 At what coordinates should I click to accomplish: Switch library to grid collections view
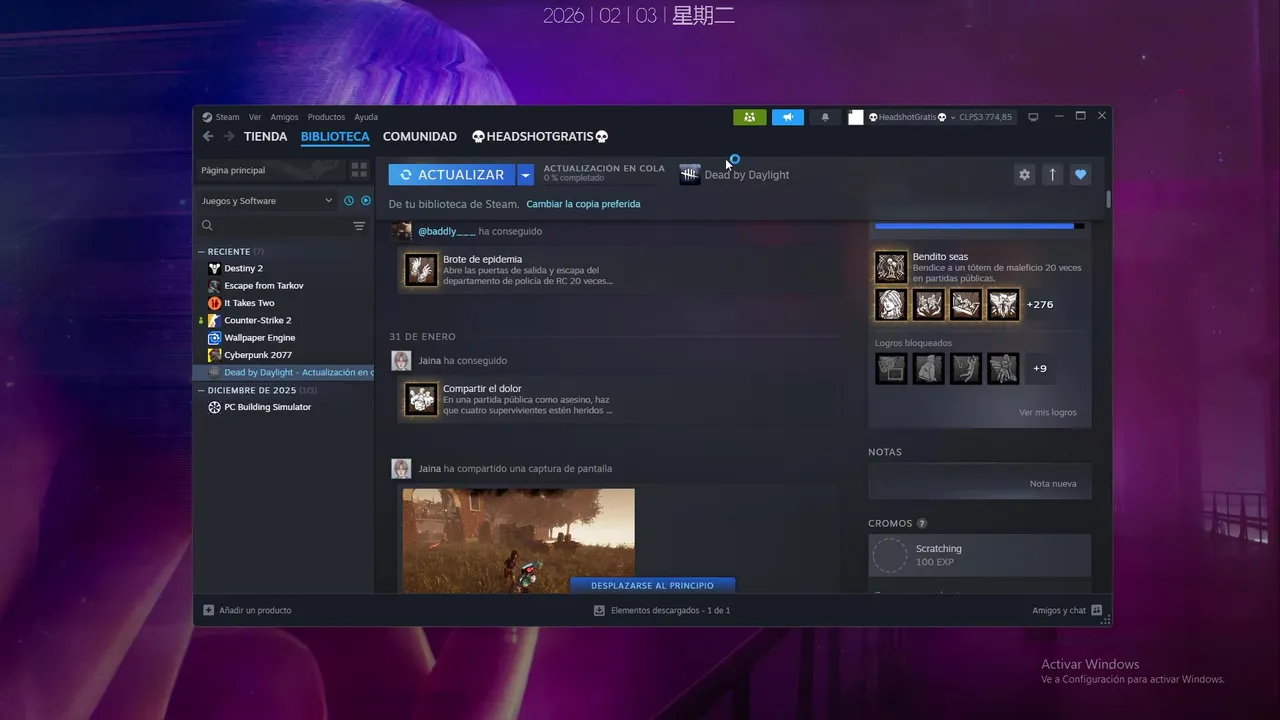click(359, 170)
